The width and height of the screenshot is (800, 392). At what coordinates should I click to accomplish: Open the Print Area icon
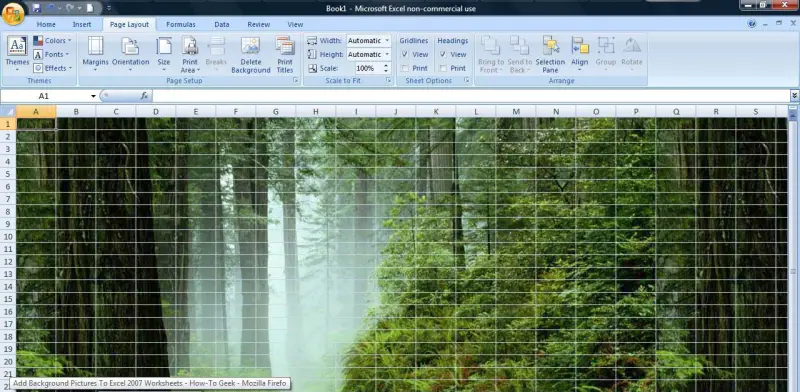click(190, 46)
